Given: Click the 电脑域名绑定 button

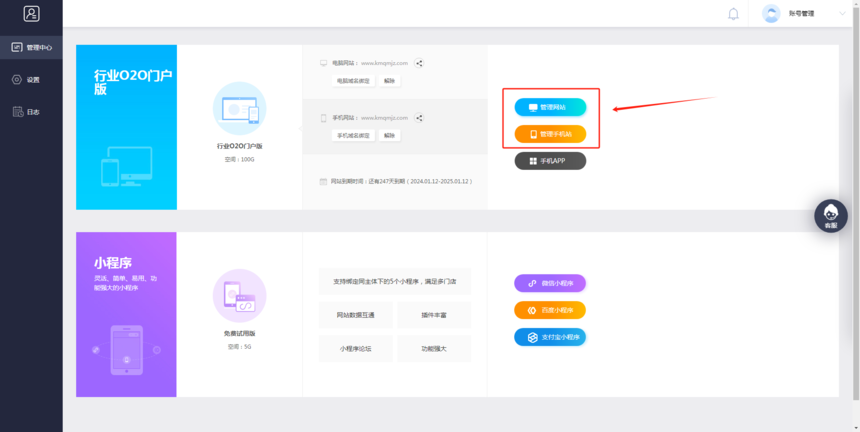Looking at the screenshot, I should tap(353, 80).
